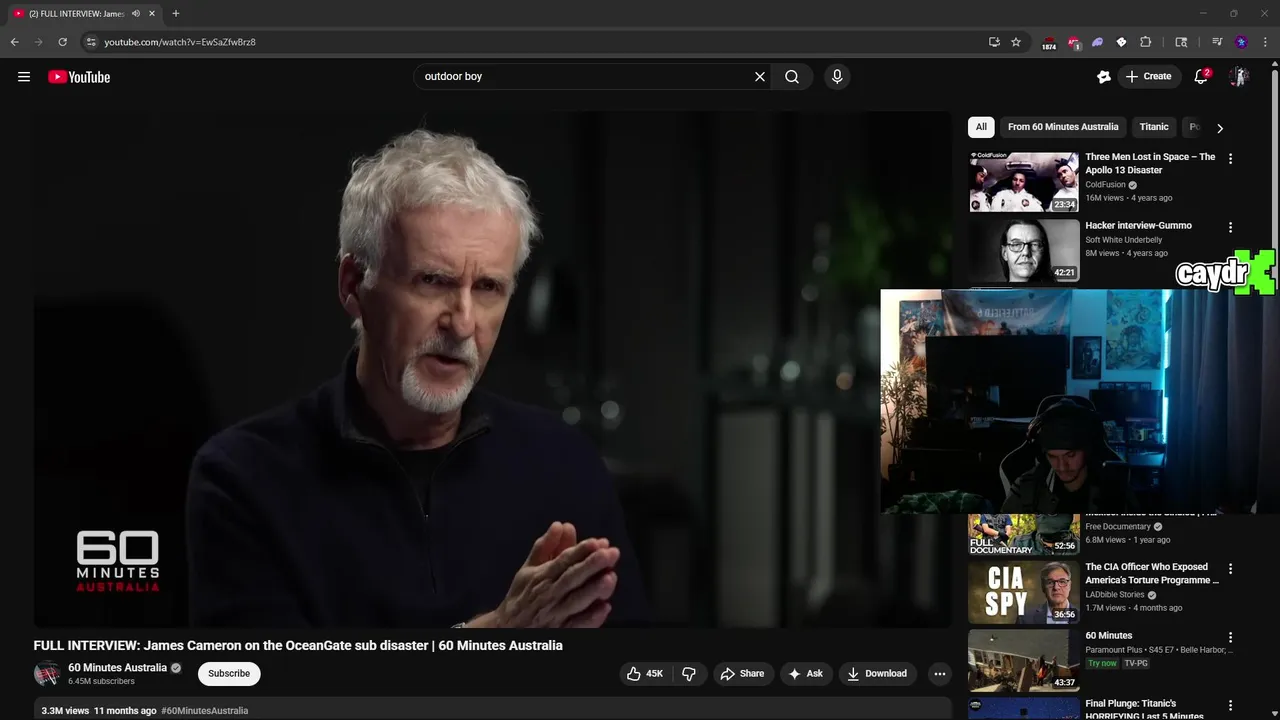Open 60 Minutes Australia channel name

click(x=117, y=668)
